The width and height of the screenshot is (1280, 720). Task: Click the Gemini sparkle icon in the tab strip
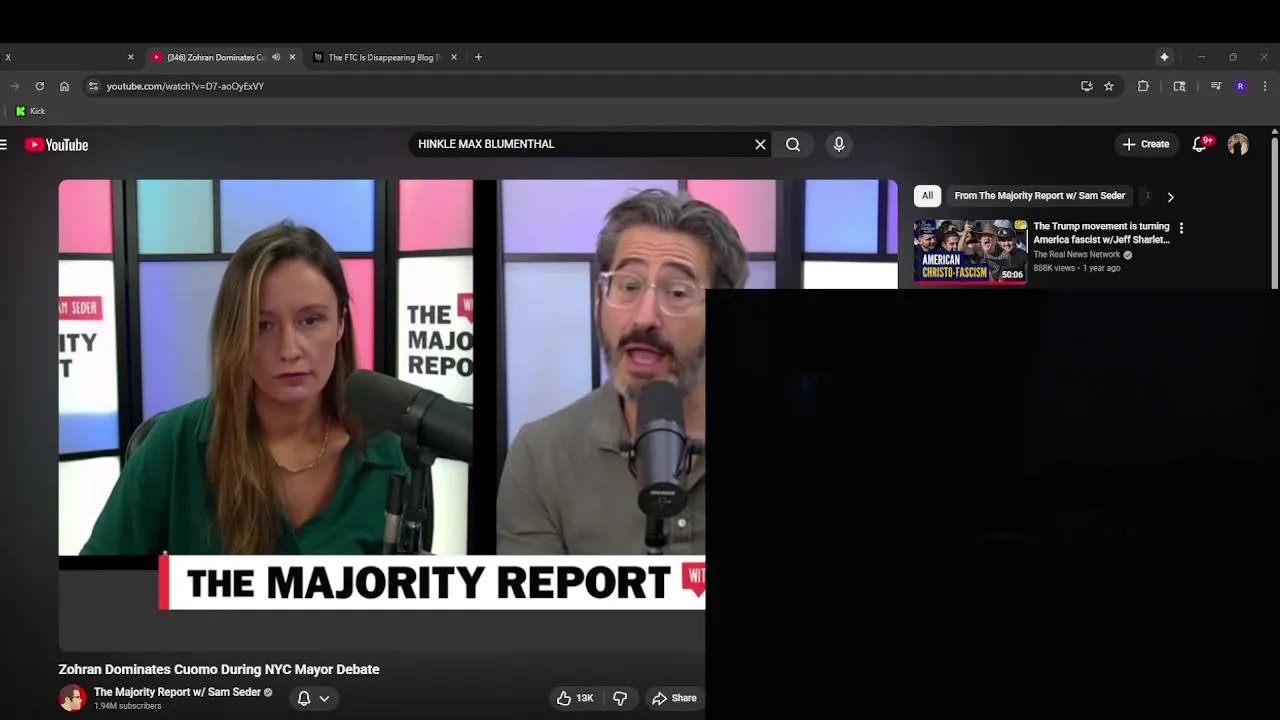pos(1164,57)
